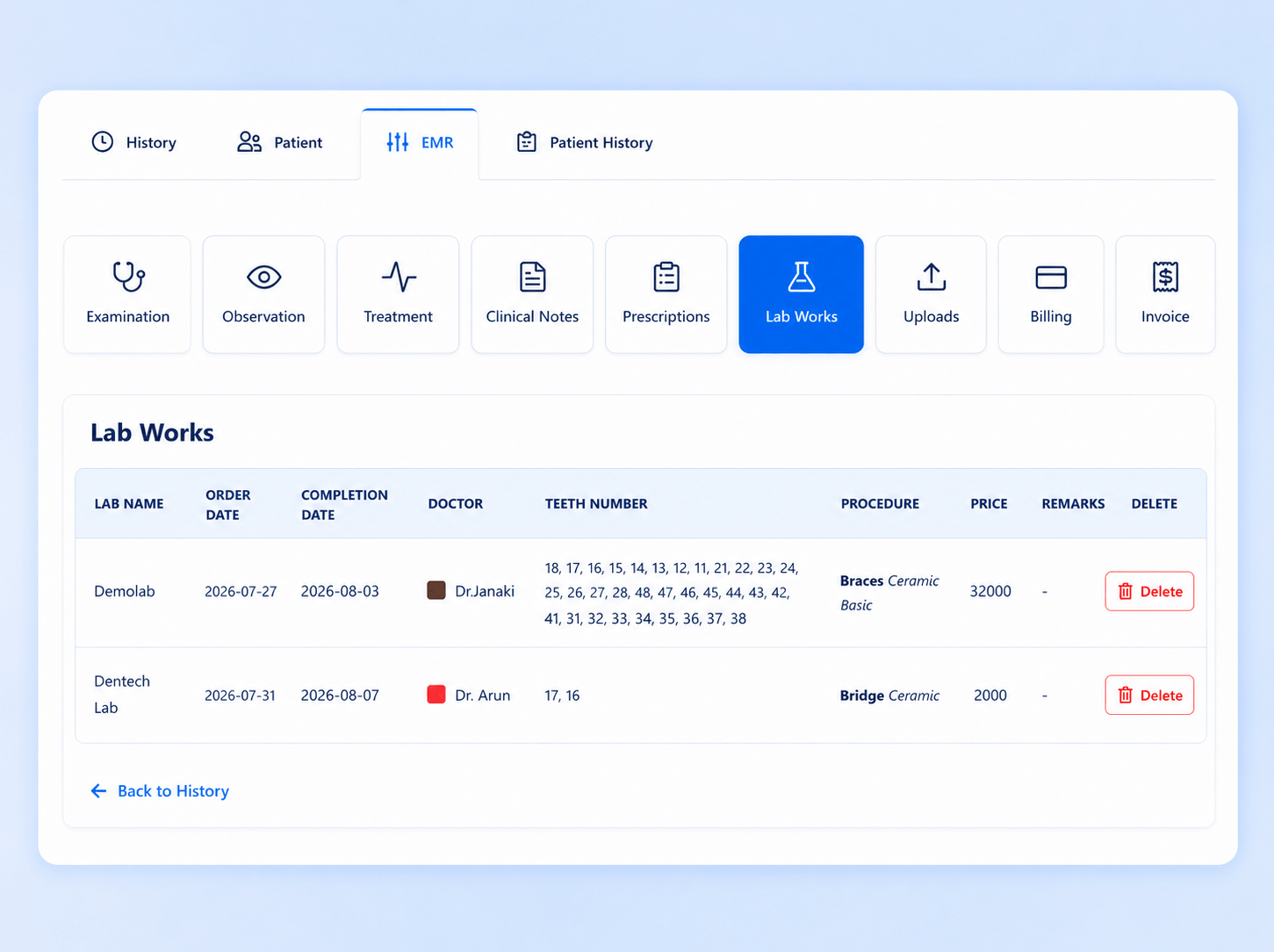Click the Bridge Ceramic procedure
This screenshot has width=1274, height=952.
point(889,696)
